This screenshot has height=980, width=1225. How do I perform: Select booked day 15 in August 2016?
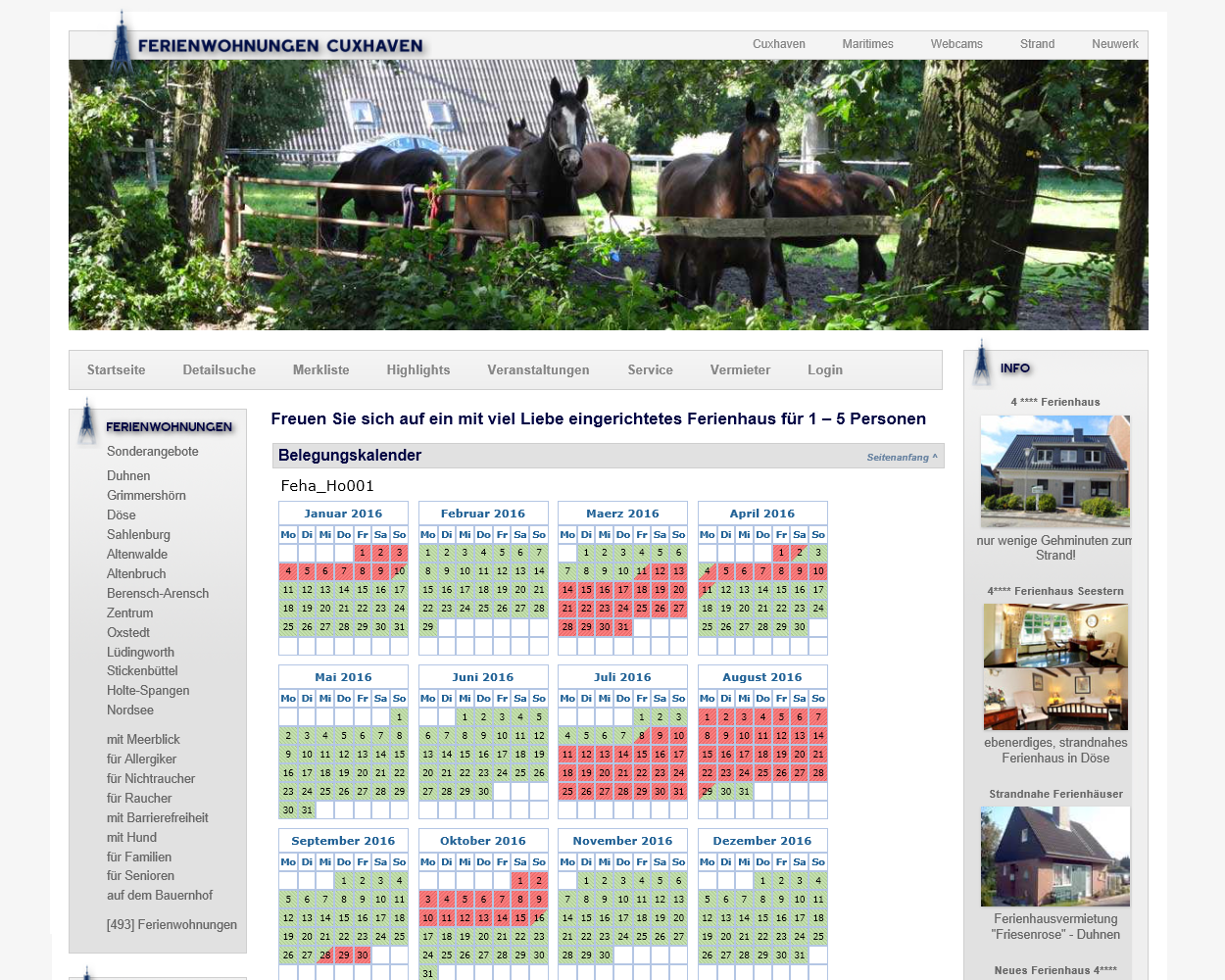coord(707,755)
